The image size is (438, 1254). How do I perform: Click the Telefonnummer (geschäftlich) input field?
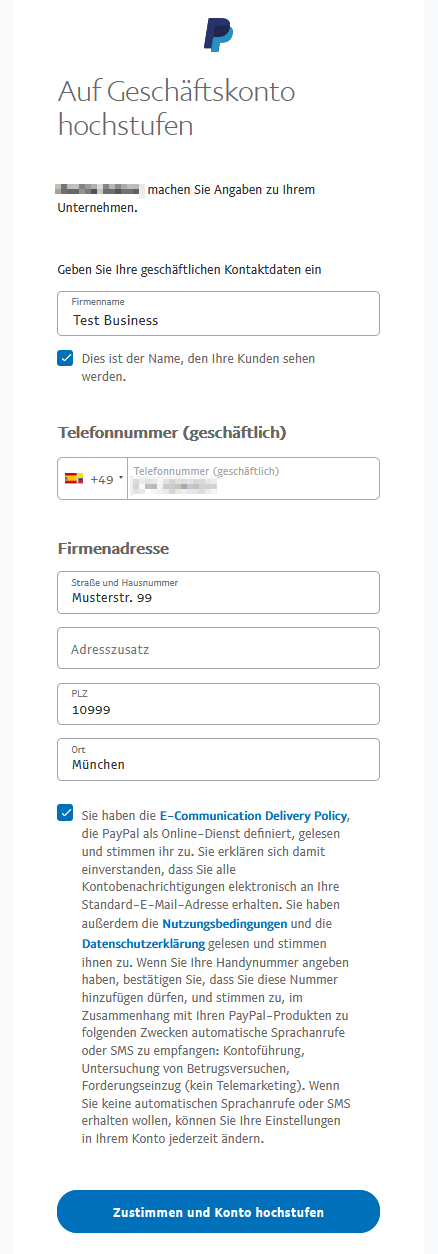coord(254,479)
